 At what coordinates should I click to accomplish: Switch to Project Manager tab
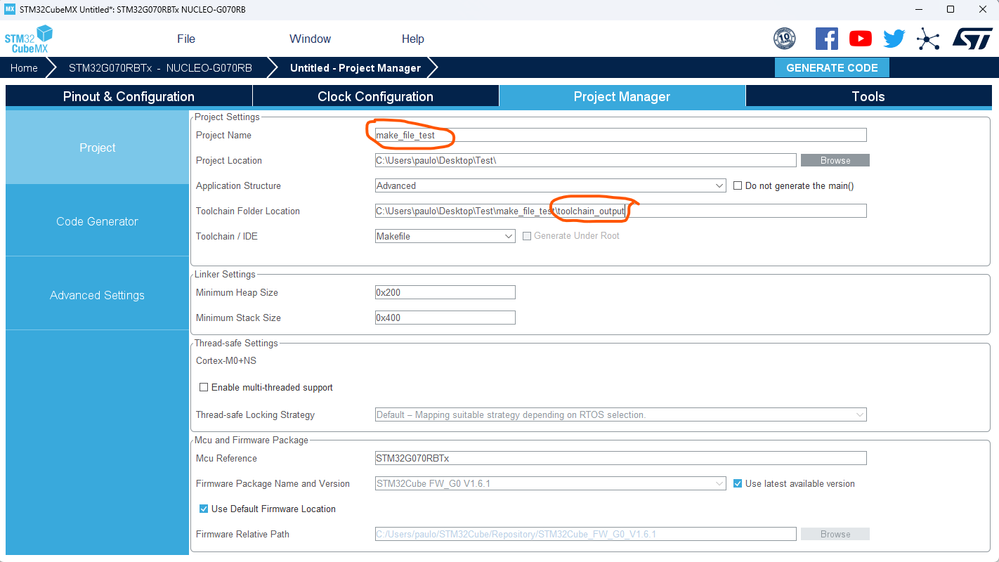coord(622,96)
